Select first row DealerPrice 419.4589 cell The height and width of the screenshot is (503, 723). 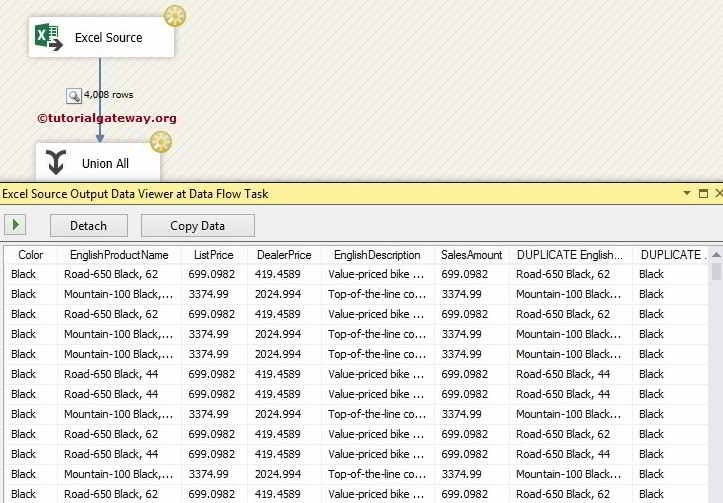coord(284,274)
